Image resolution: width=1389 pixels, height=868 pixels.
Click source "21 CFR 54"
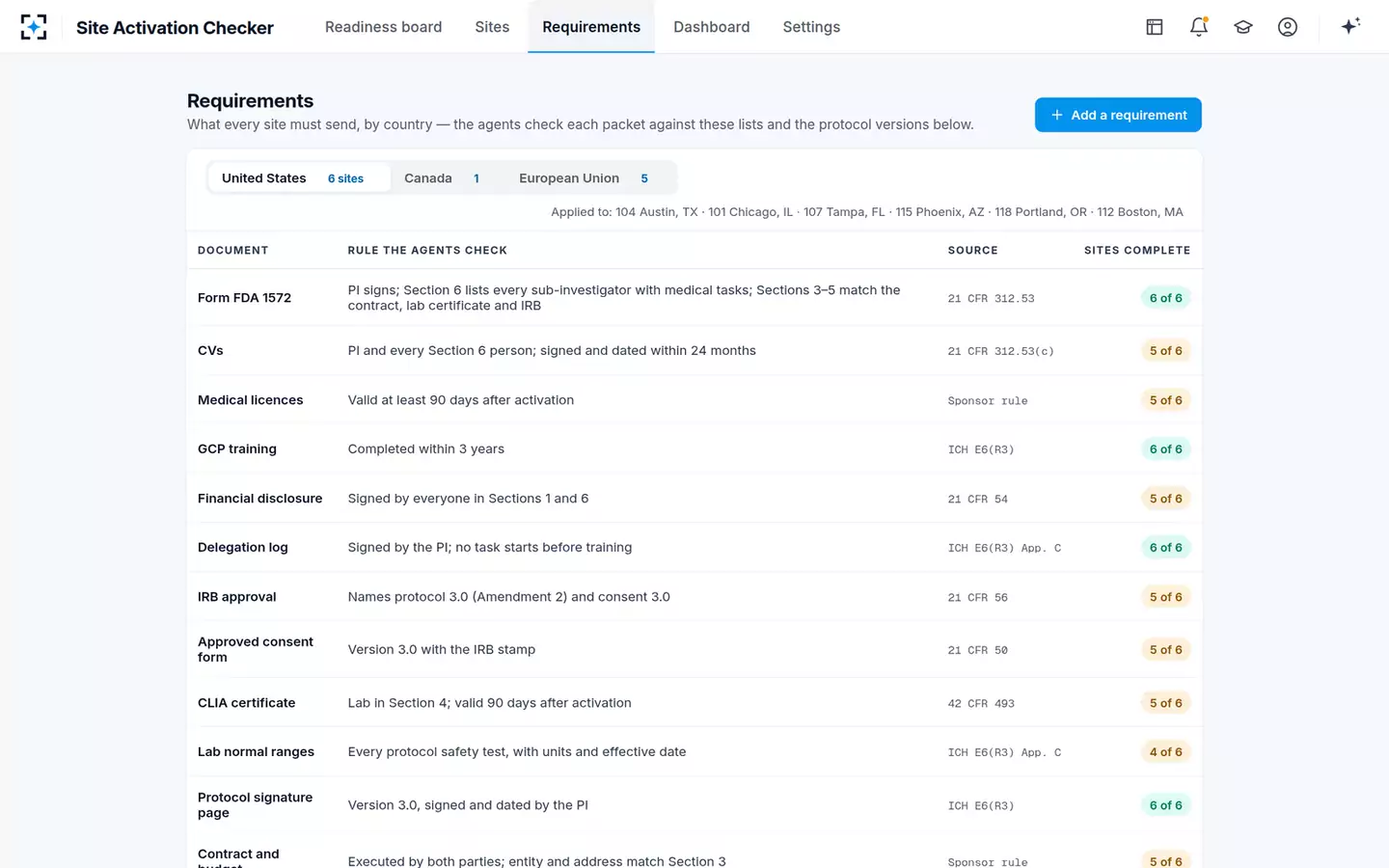(x=977, y=500)
